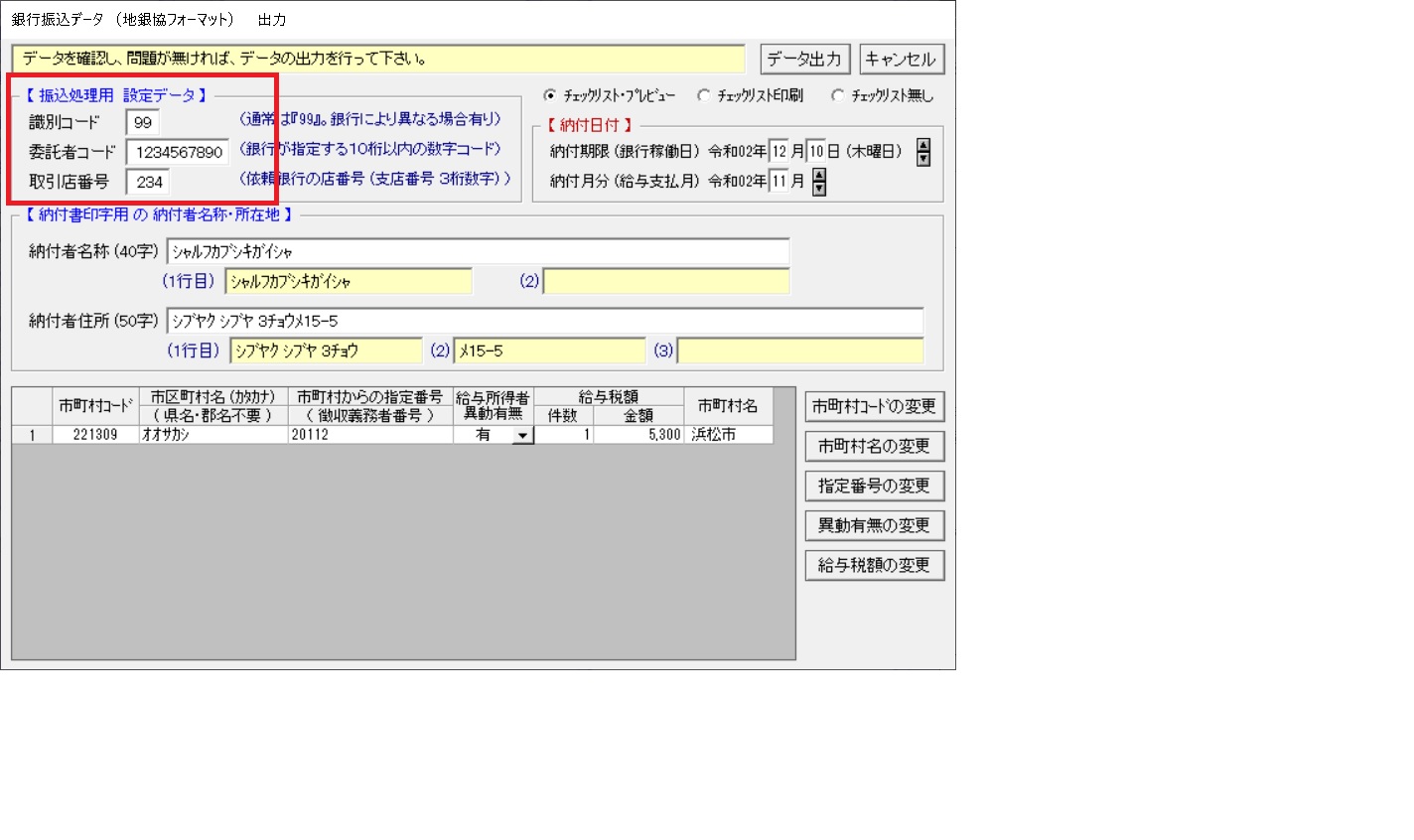
Task: Select the 20112 指定番号 cell
Action: click(x=370, y=435)
